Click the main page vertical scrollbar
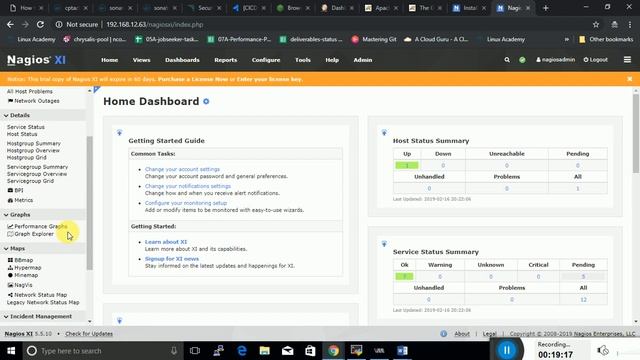This screenshot has height=360, width=640. coord(636,133)
